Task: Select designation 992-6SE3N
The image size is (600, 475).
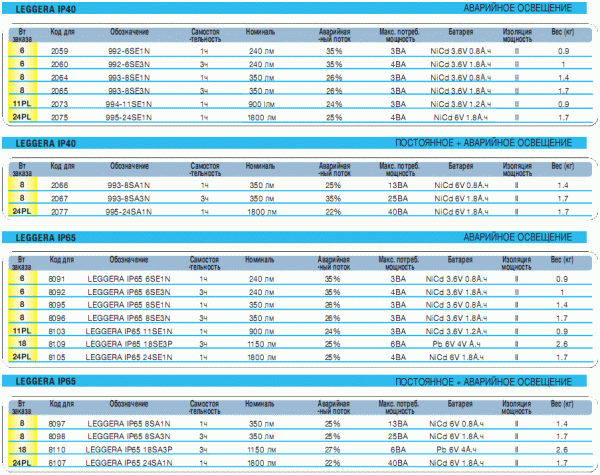Action: pos(129,65)
